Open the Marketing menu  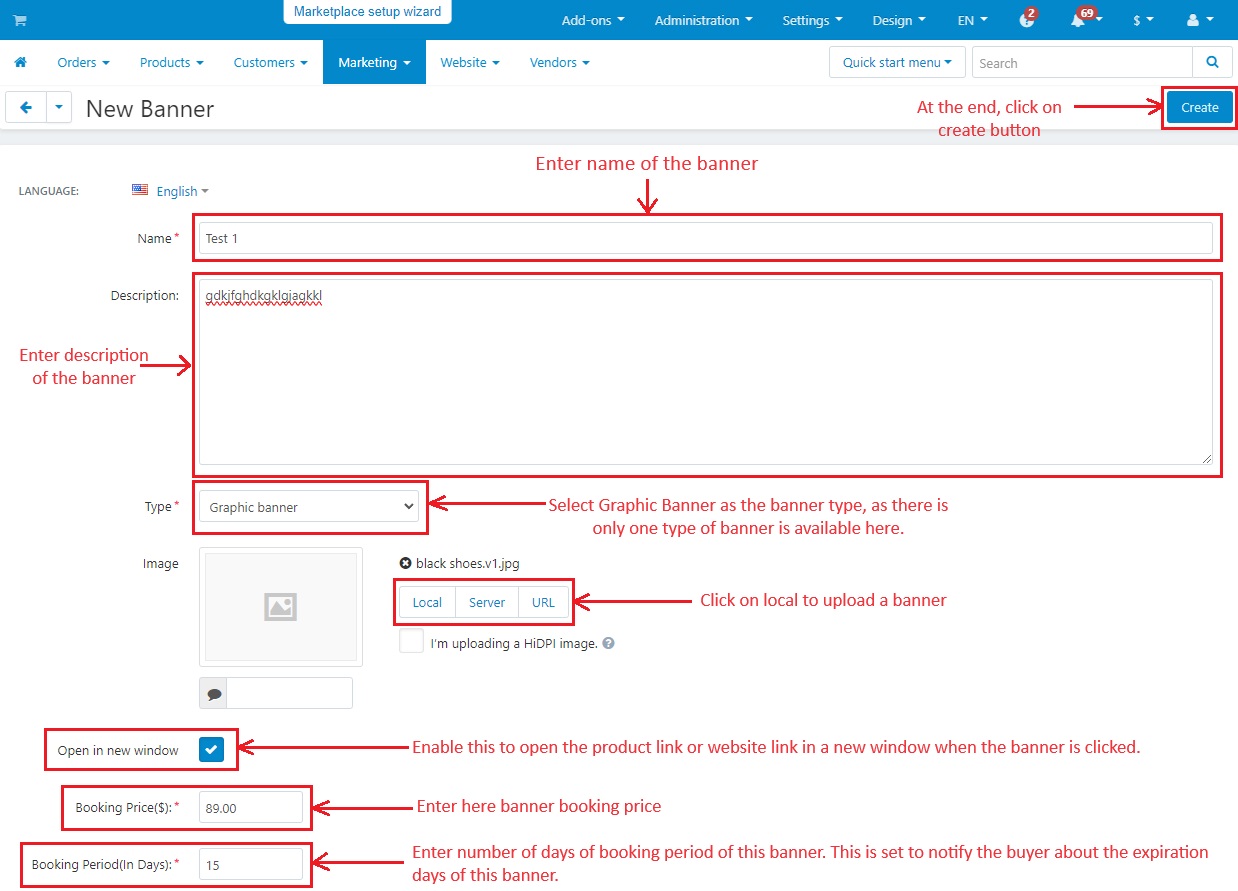click(374, 62)
